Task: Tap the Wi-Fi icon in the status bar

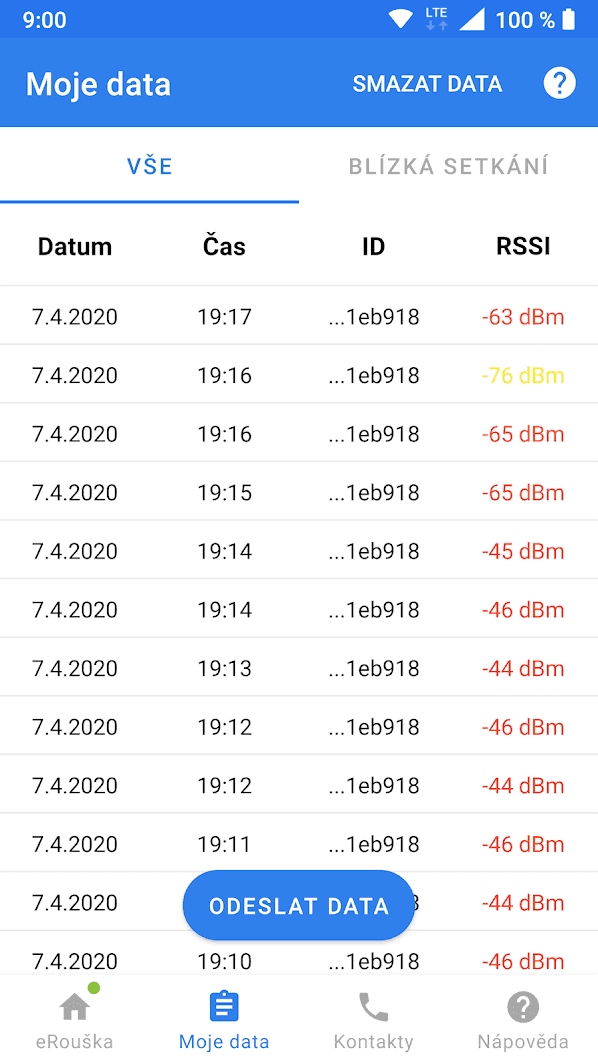Action: pos(399,18)
